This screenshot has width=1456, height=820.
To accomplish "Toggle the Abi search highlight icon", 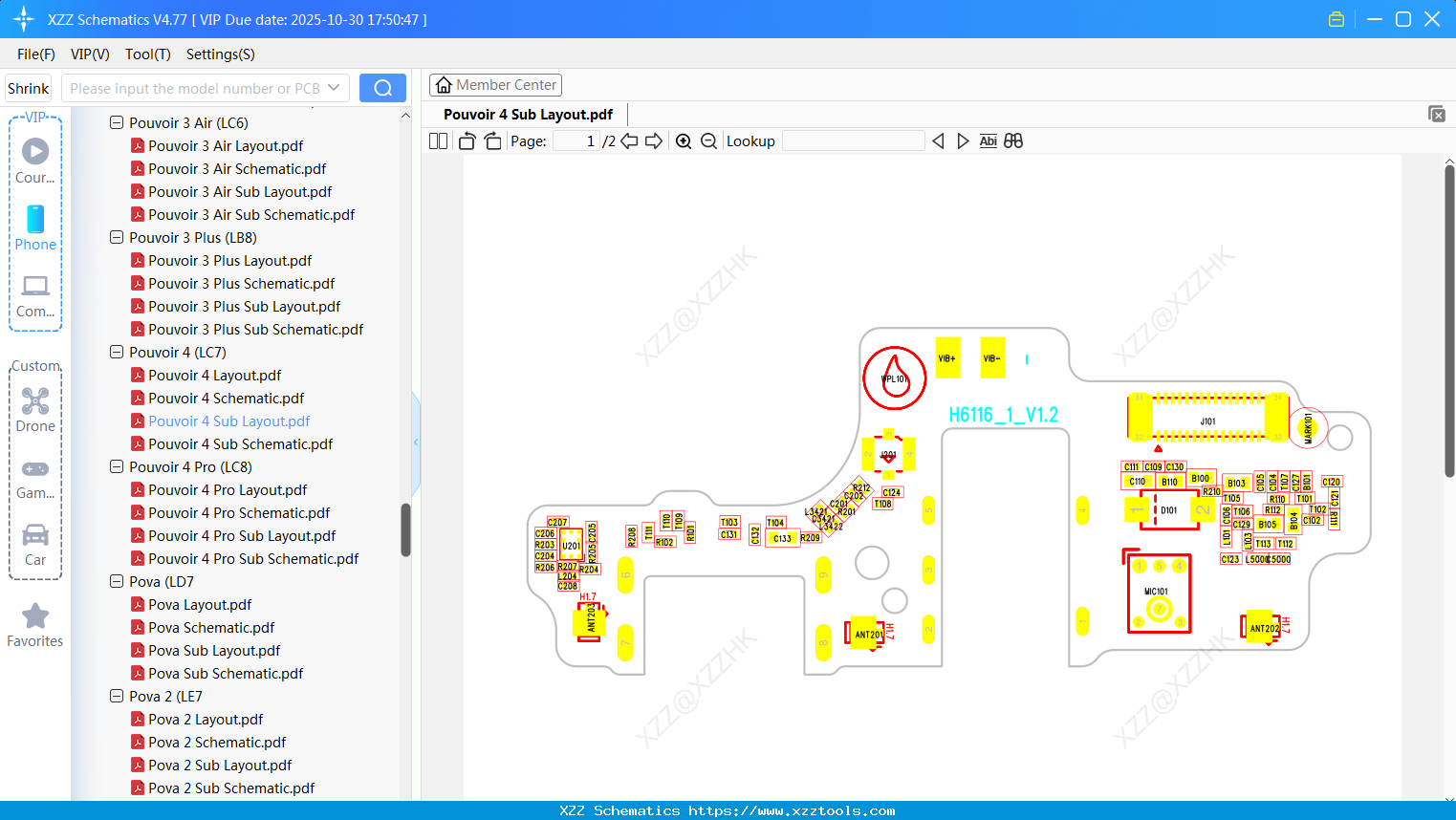I will tap(988, 140).
